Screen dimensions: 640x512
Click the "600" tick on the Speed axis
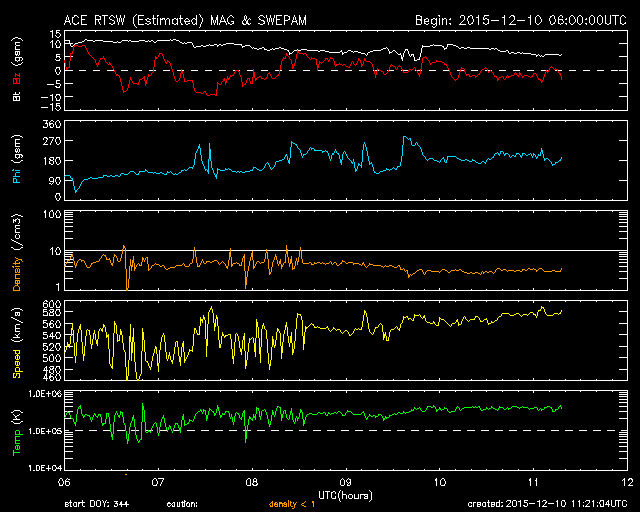pyautogui.click(x=52, y=304)
